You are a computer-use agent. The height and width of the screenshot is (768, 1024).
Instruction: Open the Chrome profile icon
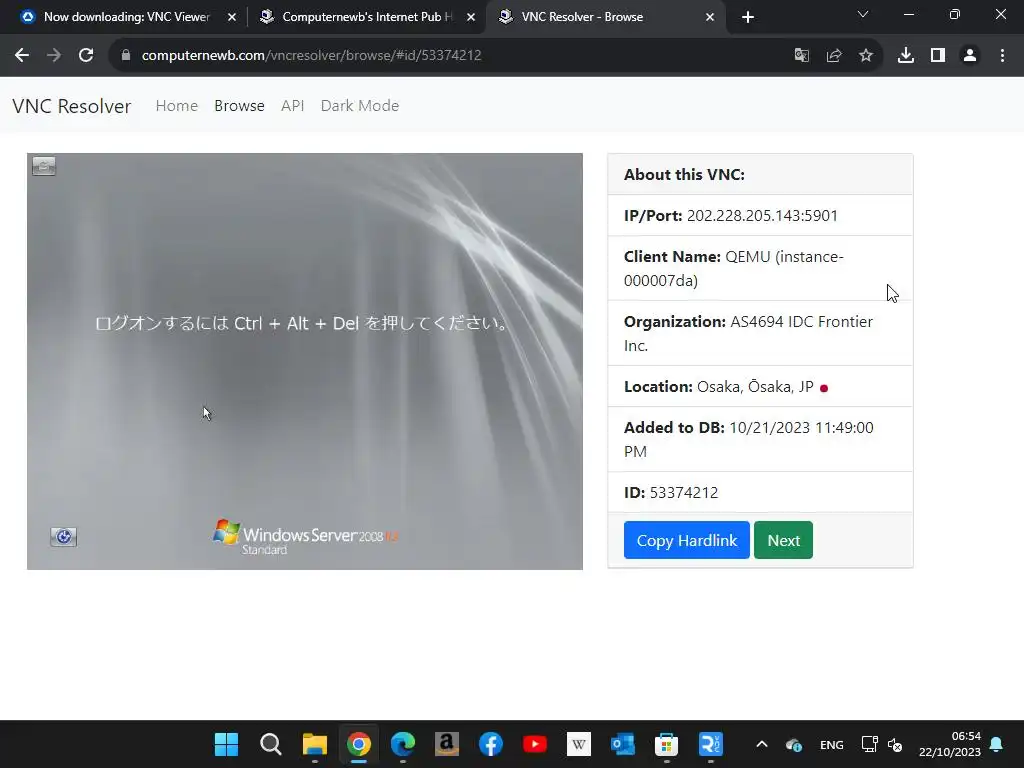coord(970,56)
